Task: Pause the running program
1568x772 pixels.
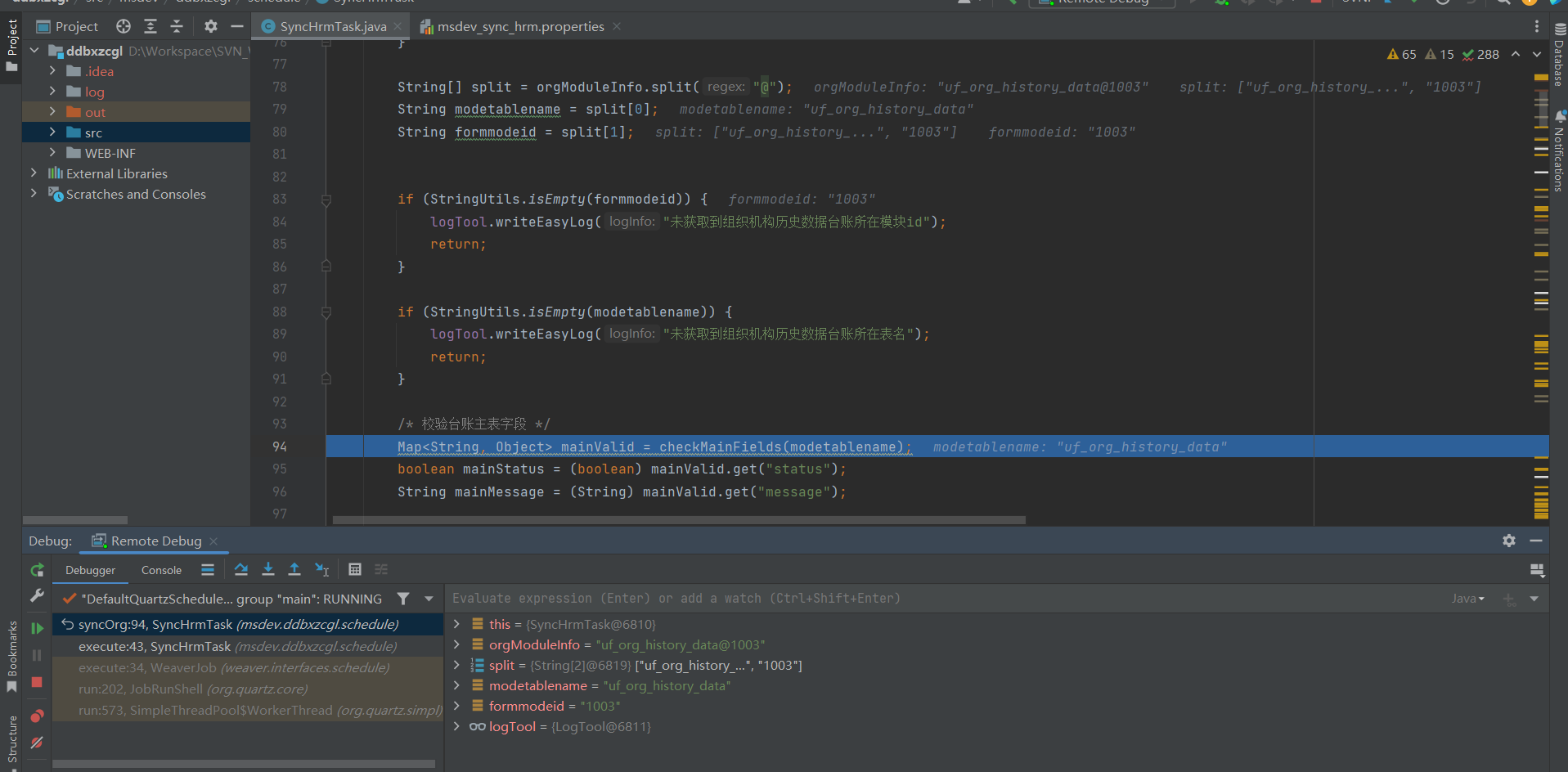Action: click(36, 654)
